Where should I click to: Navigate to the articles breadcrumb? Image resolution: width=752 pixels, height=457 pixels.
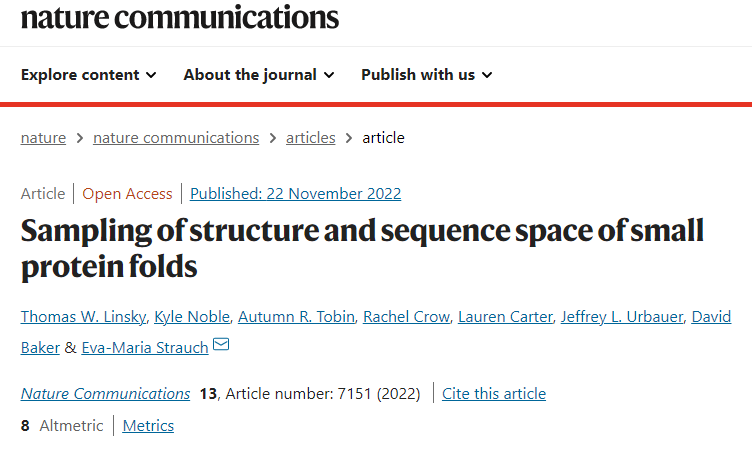[311, 138]
